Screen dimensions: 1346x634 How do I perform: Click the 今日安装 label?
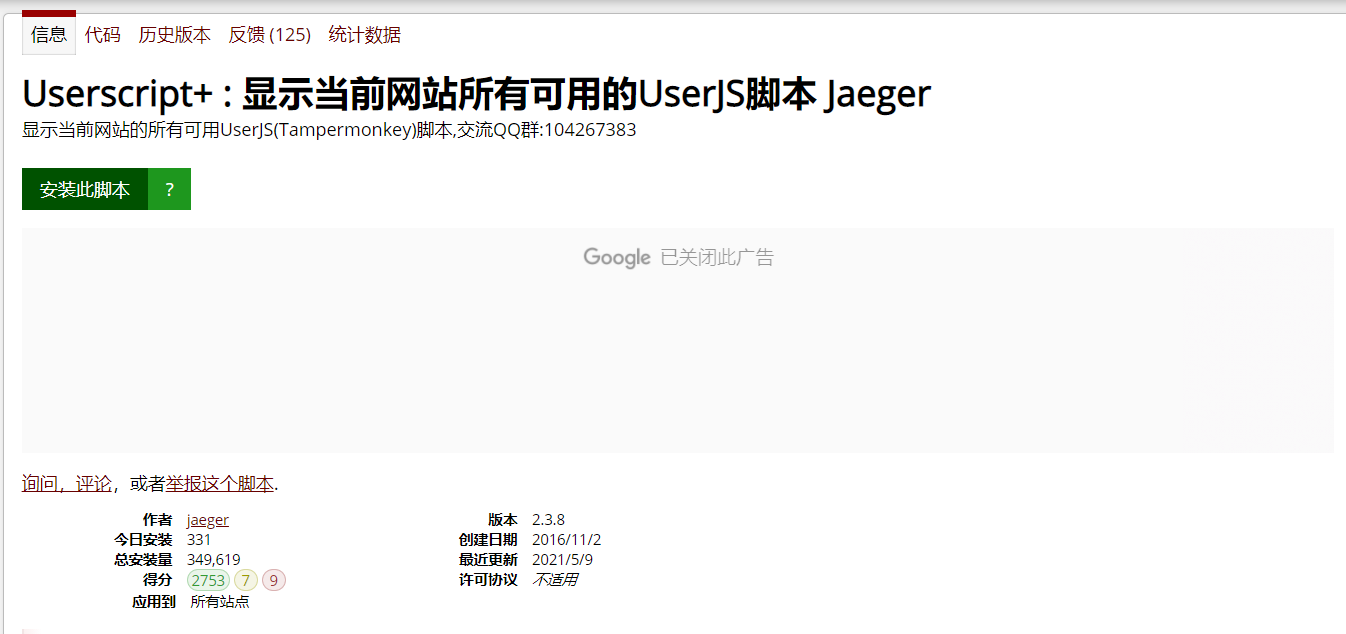pos(143,540)
